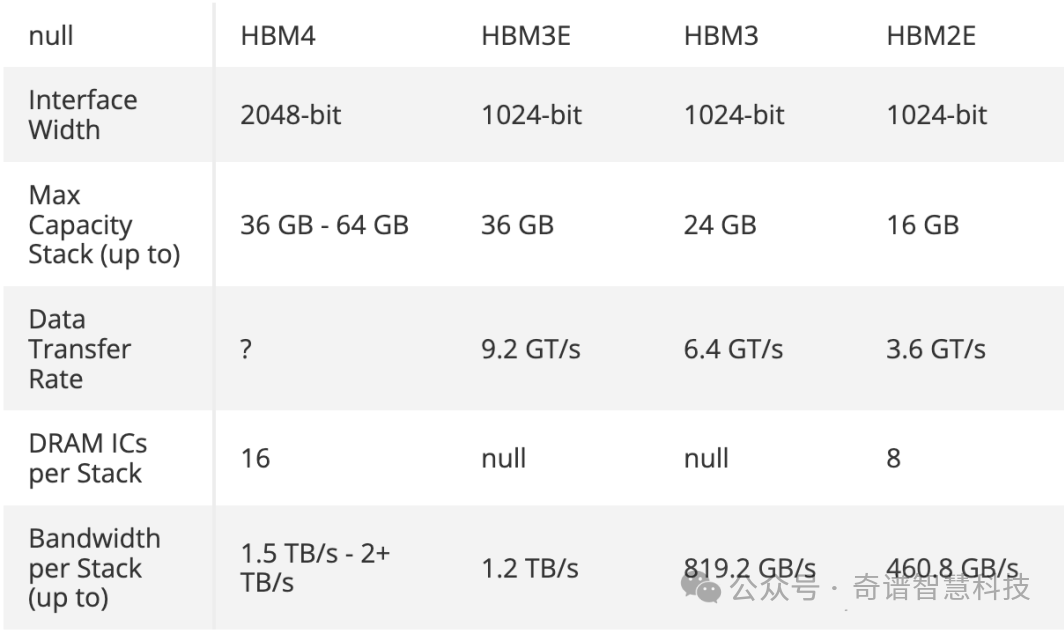This screenshot has width=1064, height=630.
Task: Click the 奇谱智慧科技 watermark text
Action: [x=941, y=587]
